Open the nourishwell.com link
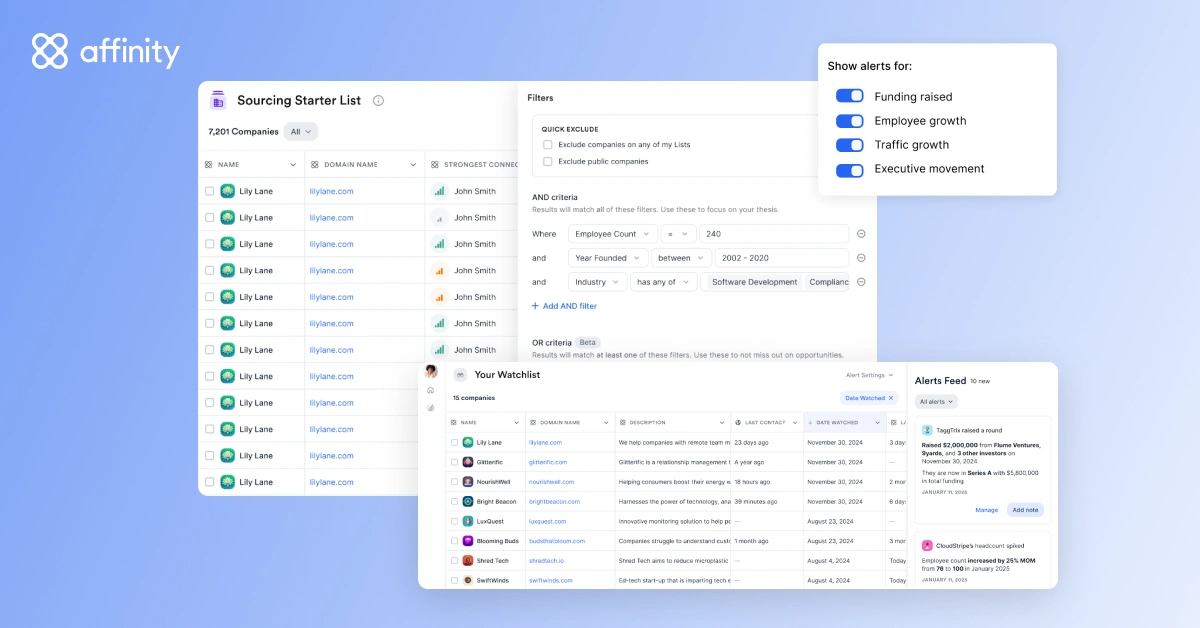The height and width of the screenshot is (628, 1200). [x=552, y=482]
